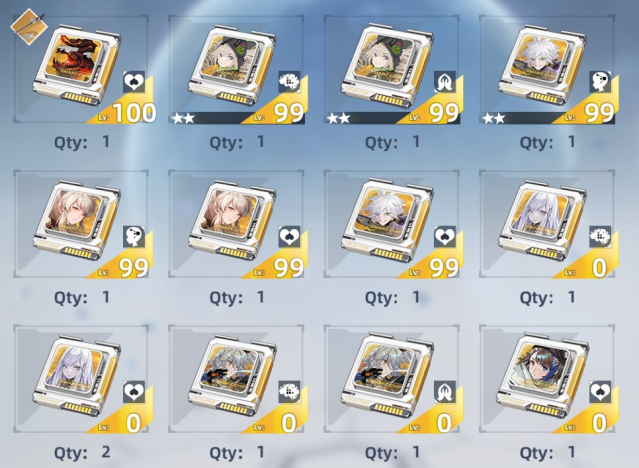Click heart-spade icon on the dragon chip
This screenshot has width=639, height=468.
click(x=134, y=82)
